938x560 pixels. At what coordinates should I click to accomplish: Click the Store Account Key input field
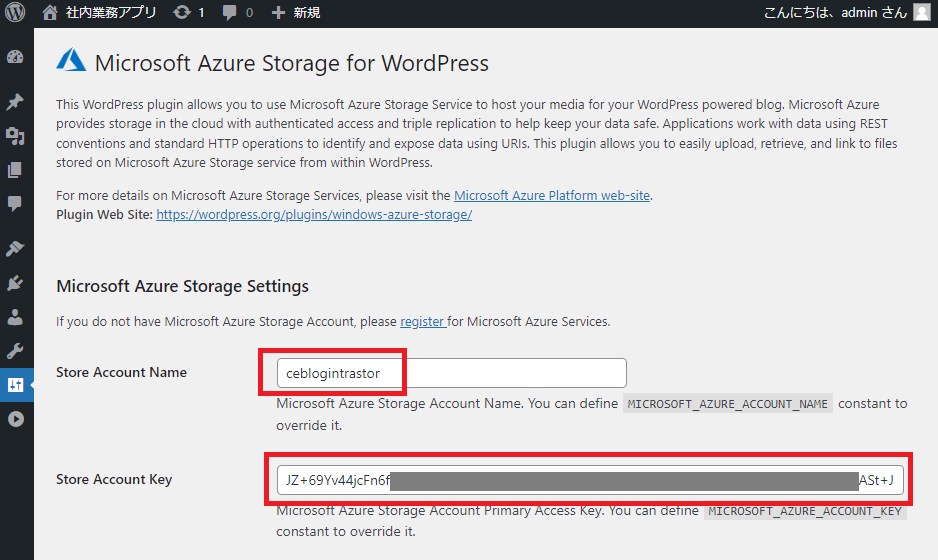(x=590, y=480)
